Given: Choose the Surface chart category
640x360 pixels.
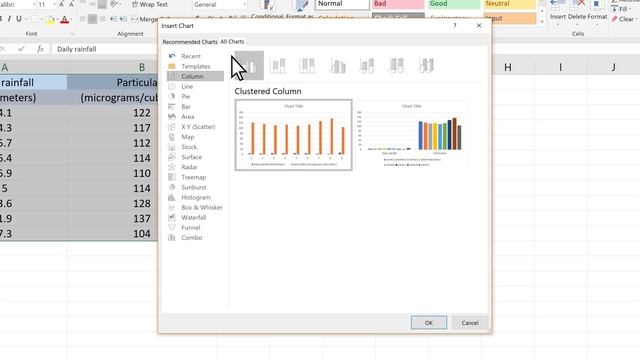Looking at the screenshot, I should (195, 157).
